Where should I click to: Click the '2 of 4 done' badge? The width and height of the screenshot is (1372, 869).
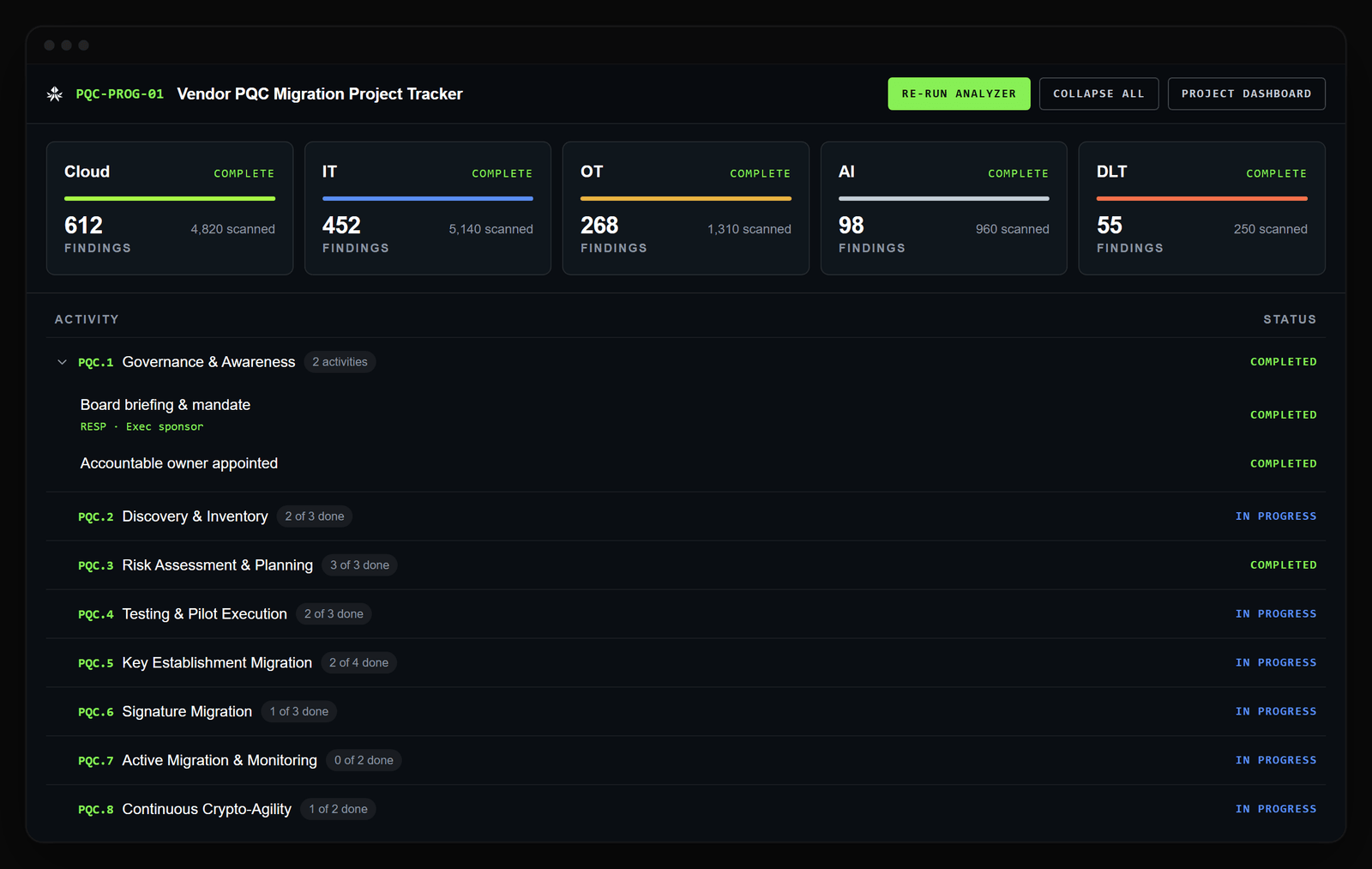tap(358, 663)
